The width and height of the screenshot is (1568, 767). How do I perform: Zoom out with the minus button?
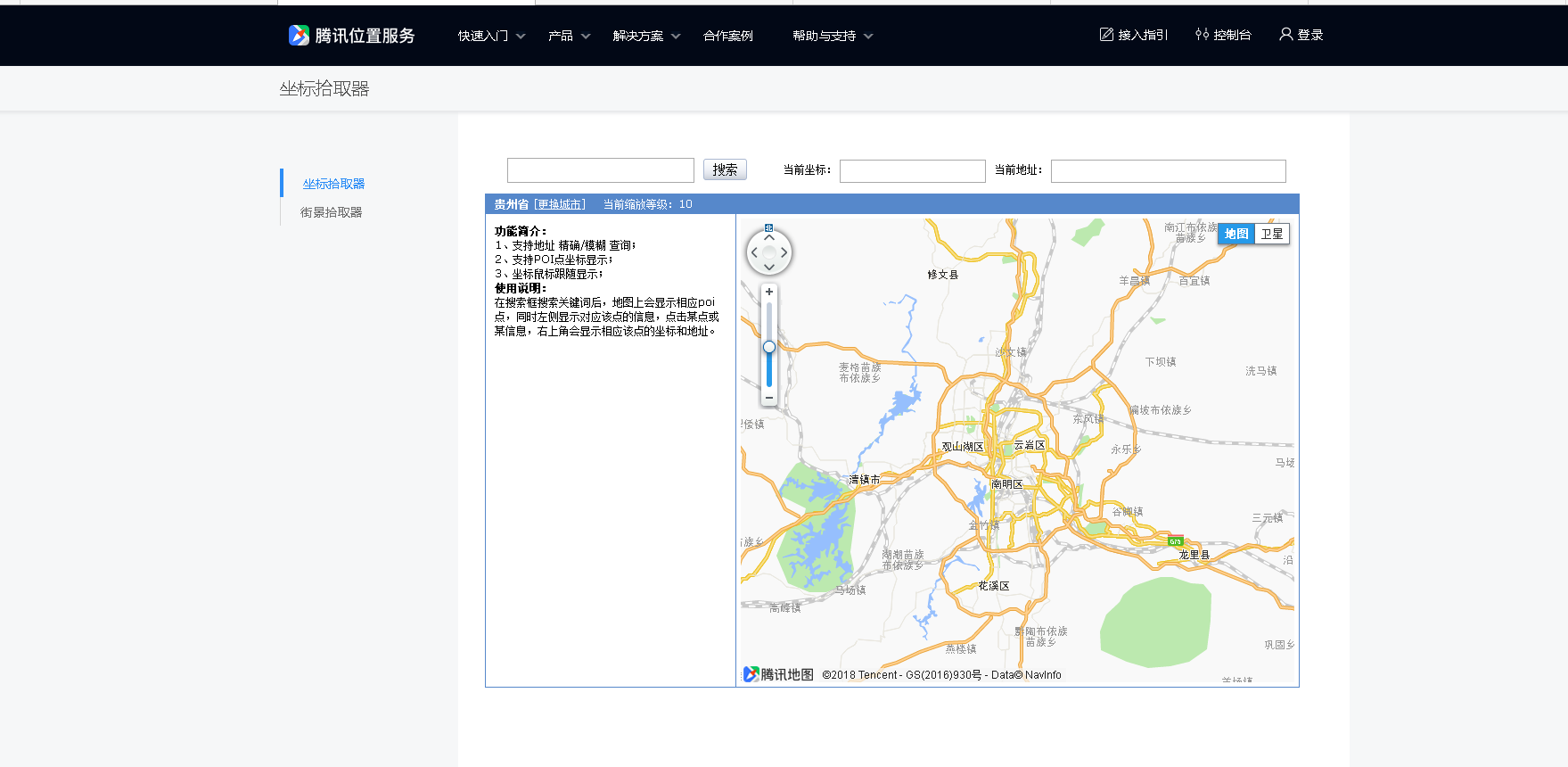[x=768, y=398]
